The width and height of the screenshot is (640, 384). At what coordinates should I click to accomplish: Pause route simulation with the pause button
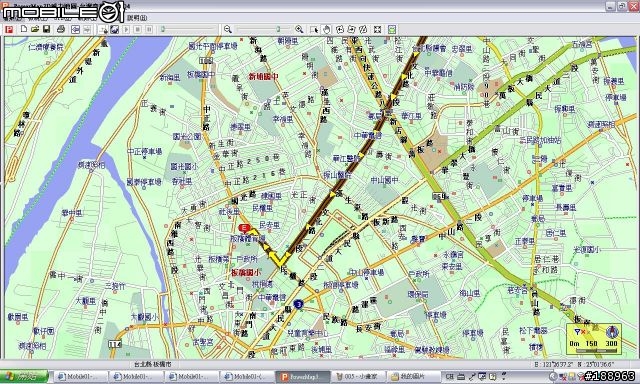149,29
